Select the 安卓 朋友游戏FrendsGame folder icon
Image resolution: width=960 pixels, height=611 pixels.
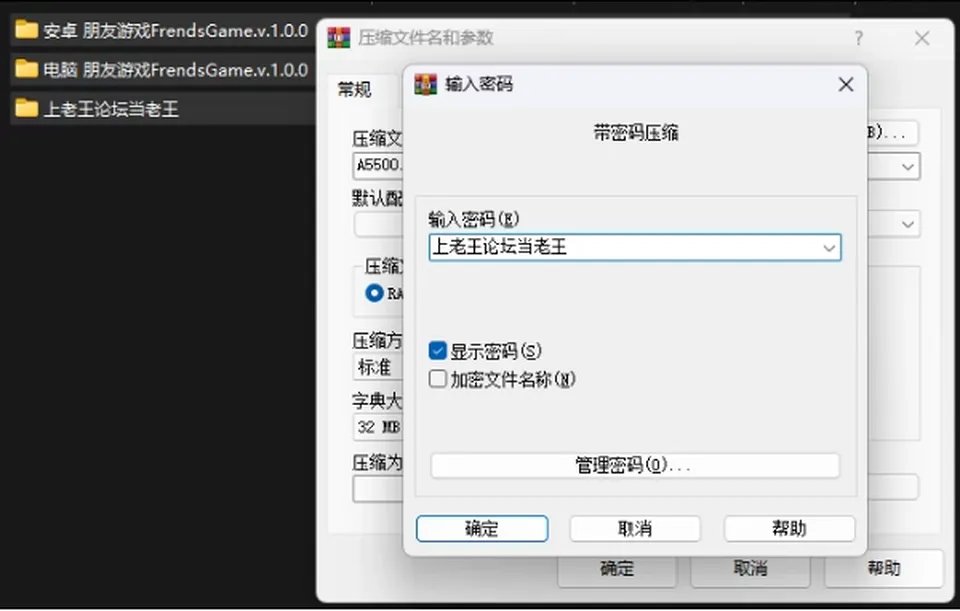(x=26, y=29)
